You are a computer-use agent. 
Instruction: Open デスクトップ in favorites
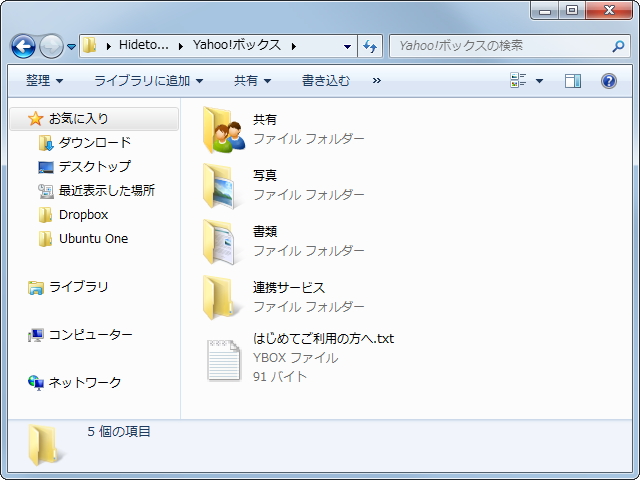(95, 167)
